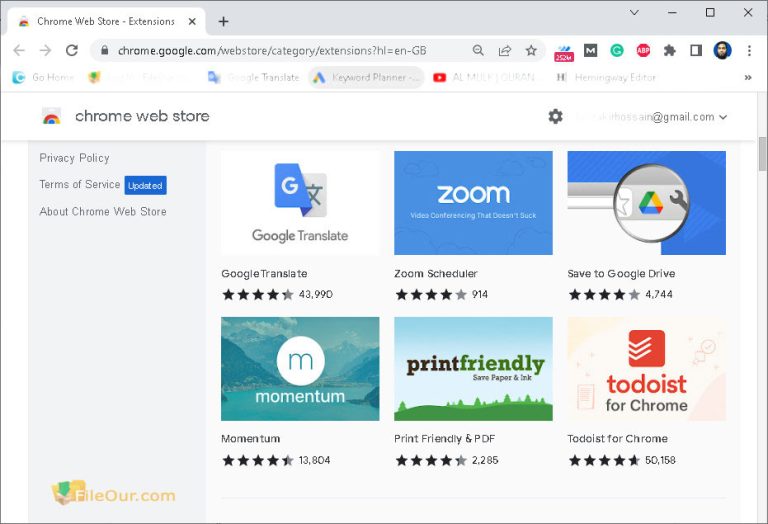Open the Terms of Service link
The width and height of the screenshot is (768, 524).
point(80,184)
